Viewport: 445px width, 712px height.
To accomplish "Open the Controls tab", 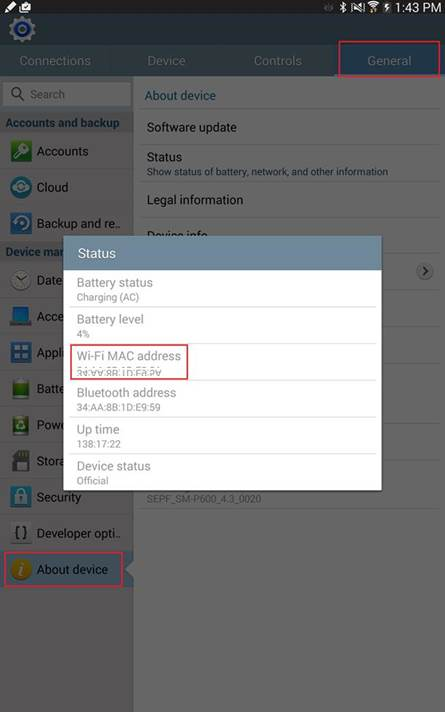I will [x=278, y=61].
